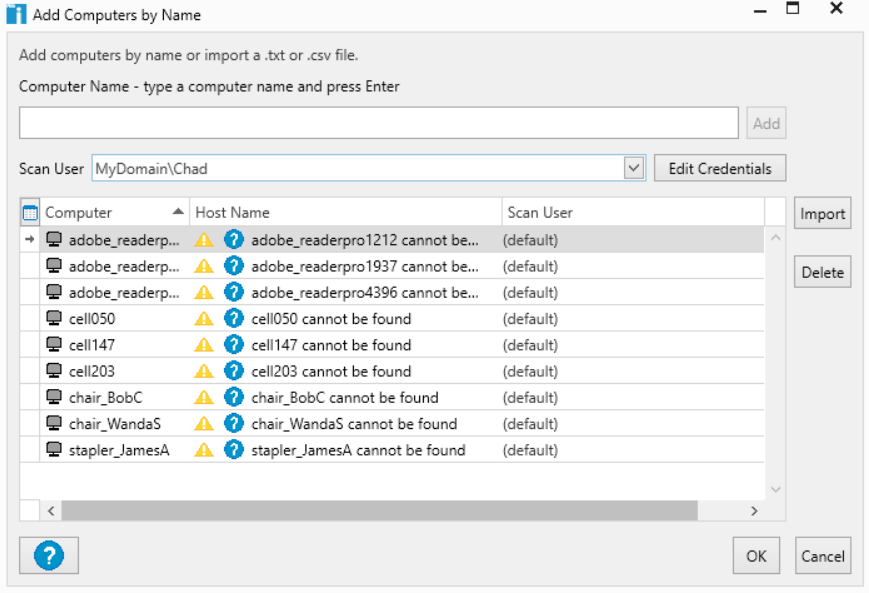Click the horizontal scrollbar right arrow
Image resolution: width=869 pixels, height=593 pixels.
tap(754, 511)
